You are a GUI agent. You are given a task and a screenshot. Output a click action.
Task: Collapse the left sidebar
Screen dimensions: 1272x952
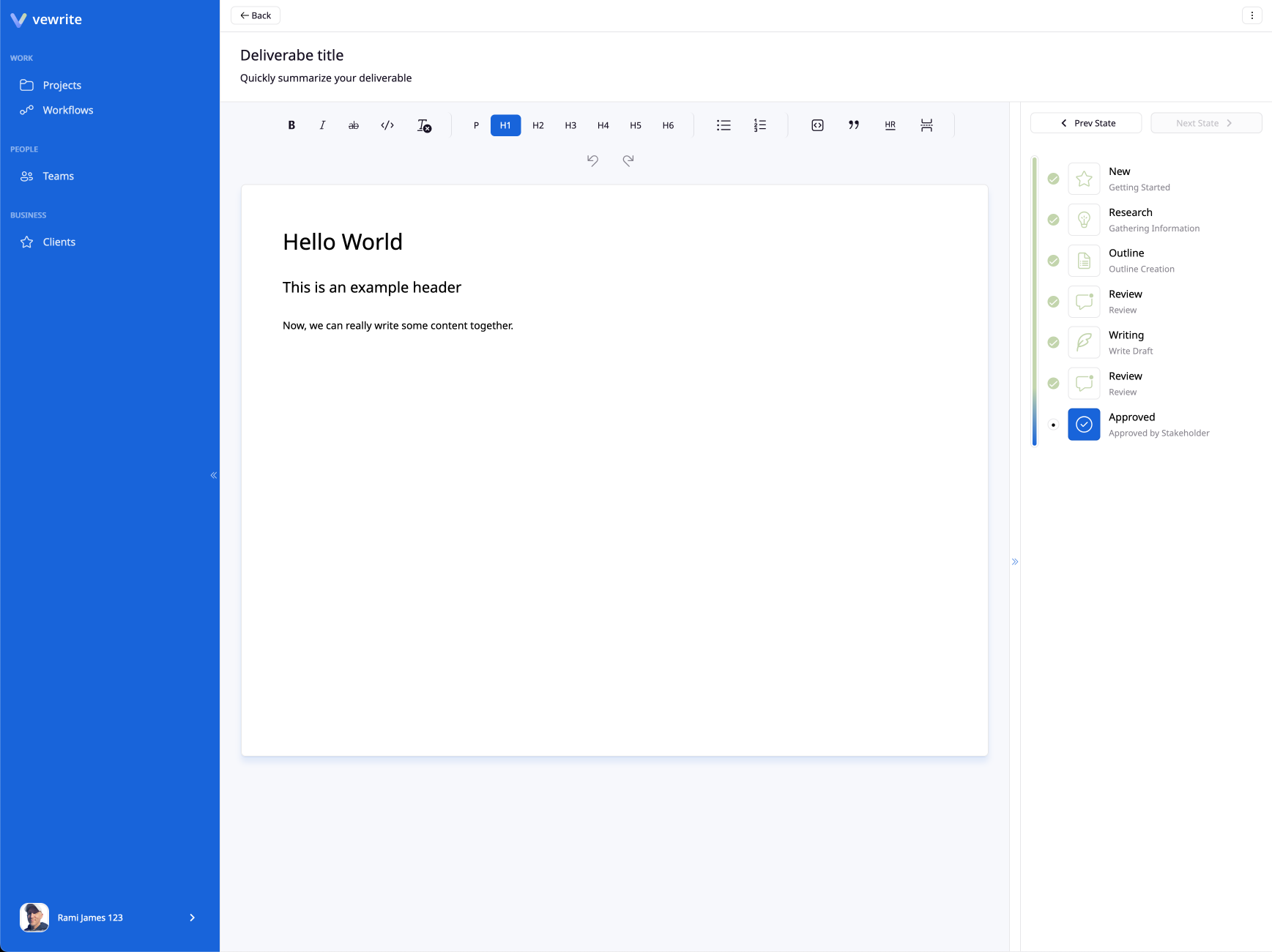[214, 475]
